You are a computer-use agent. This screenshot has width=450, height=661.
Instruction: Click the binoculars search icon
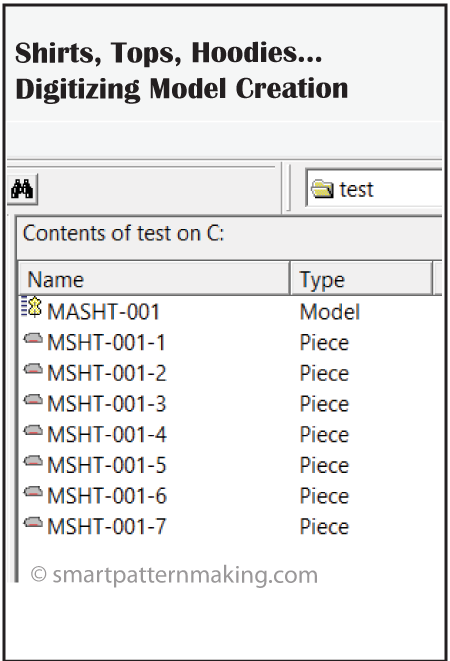22,189
